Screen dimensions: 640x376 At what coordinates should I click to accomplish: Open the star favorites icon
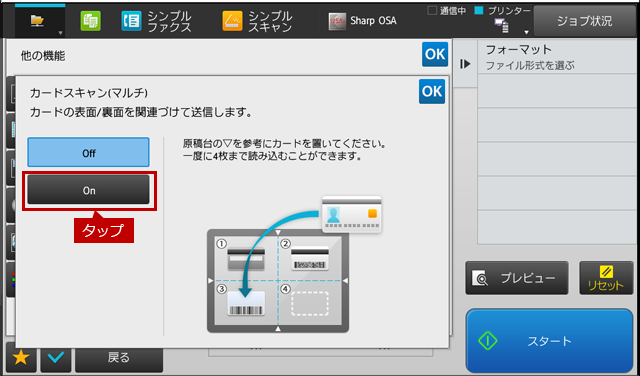(21, 358)
